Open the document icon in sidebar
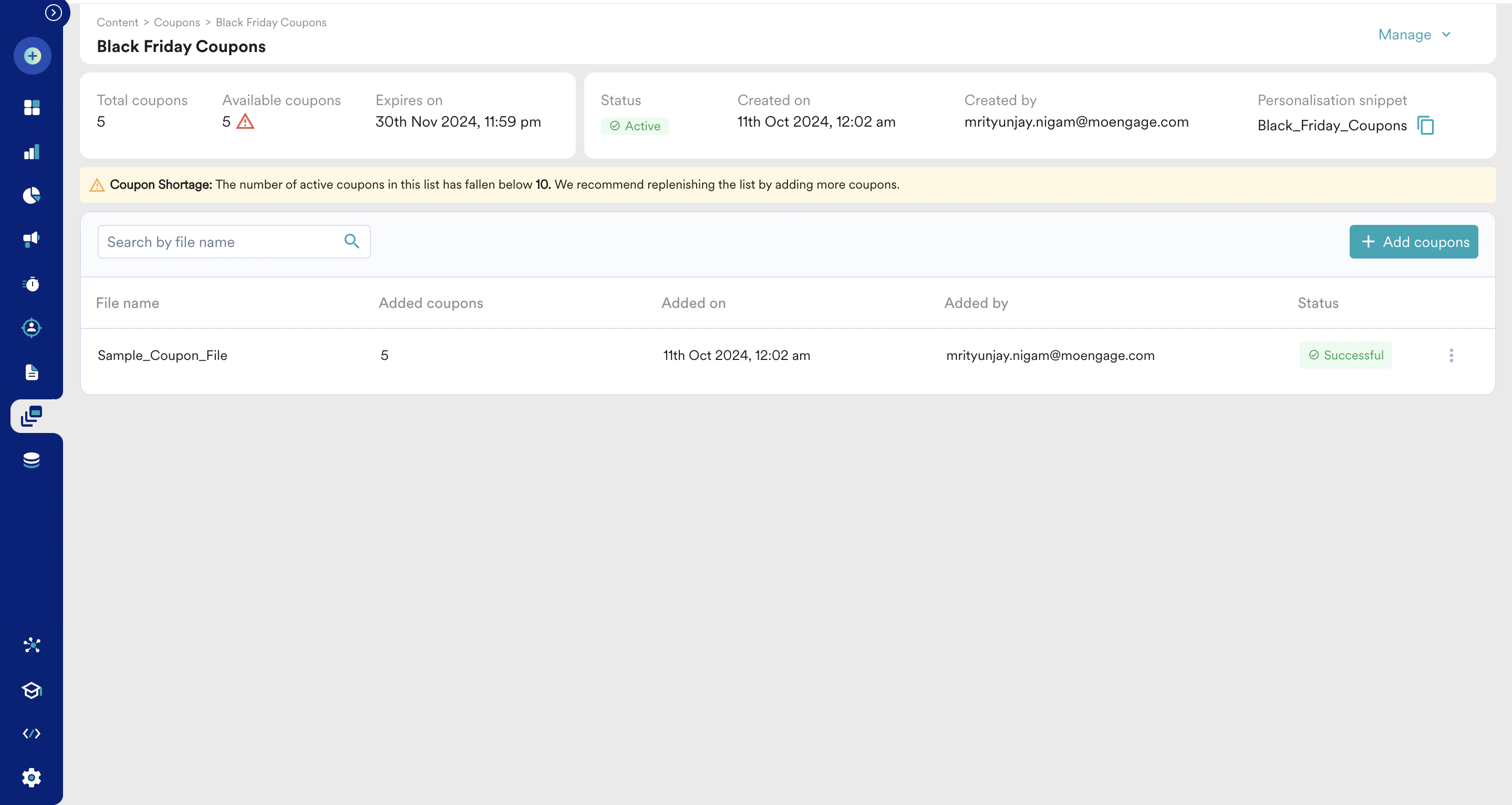 [32, 372]
